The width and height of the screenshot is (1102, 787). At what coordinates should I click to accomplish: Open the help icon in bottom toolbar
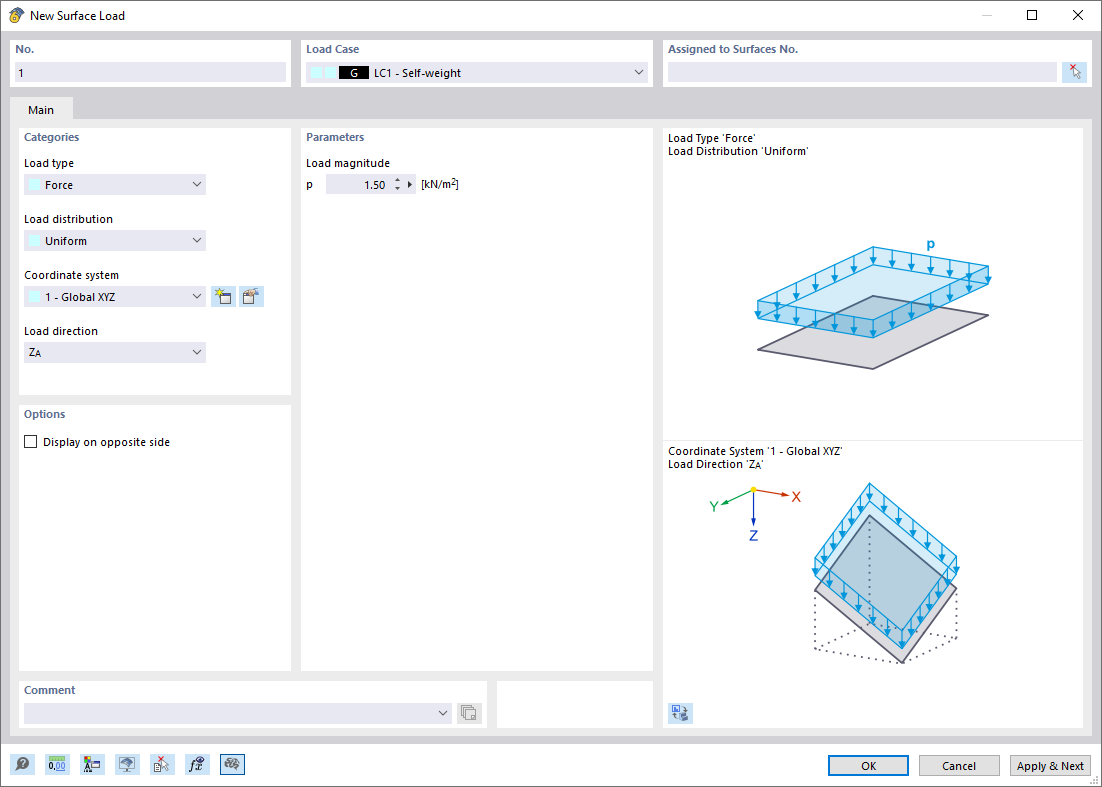[x=22, y=765]
